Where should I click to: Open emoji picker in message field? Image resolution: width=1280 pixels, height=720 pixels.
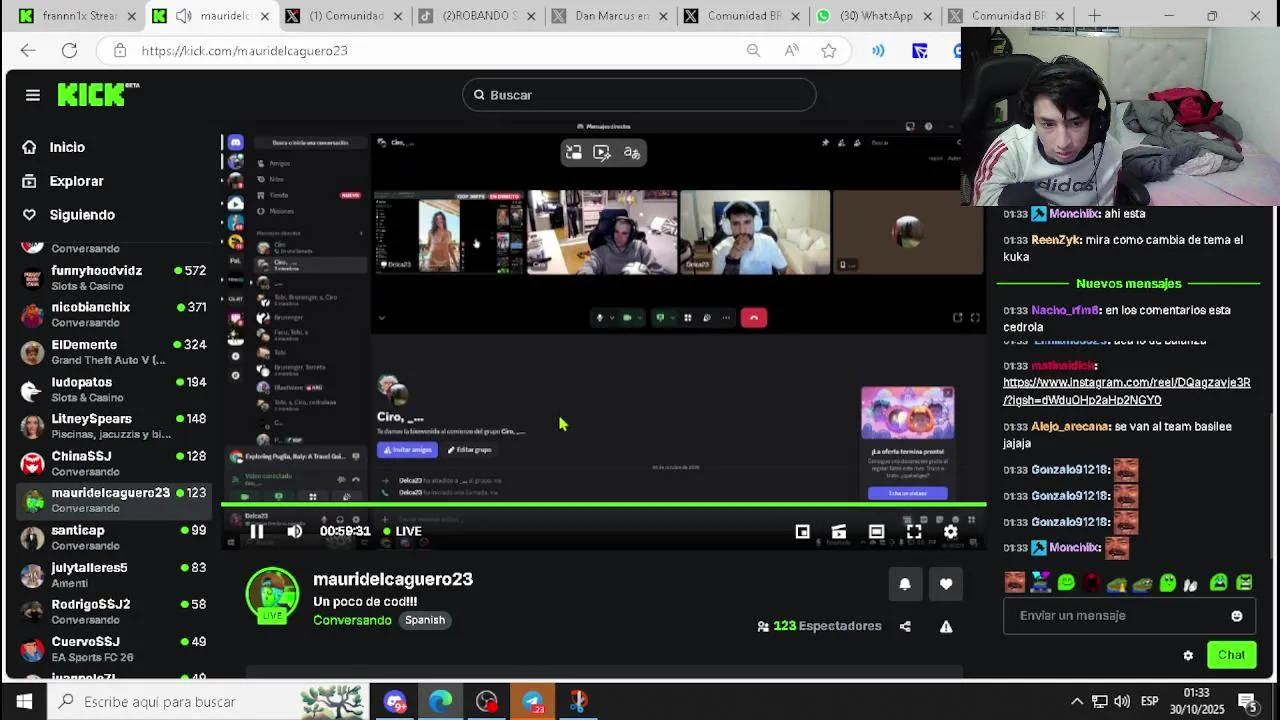click(x=1237, y=616)
